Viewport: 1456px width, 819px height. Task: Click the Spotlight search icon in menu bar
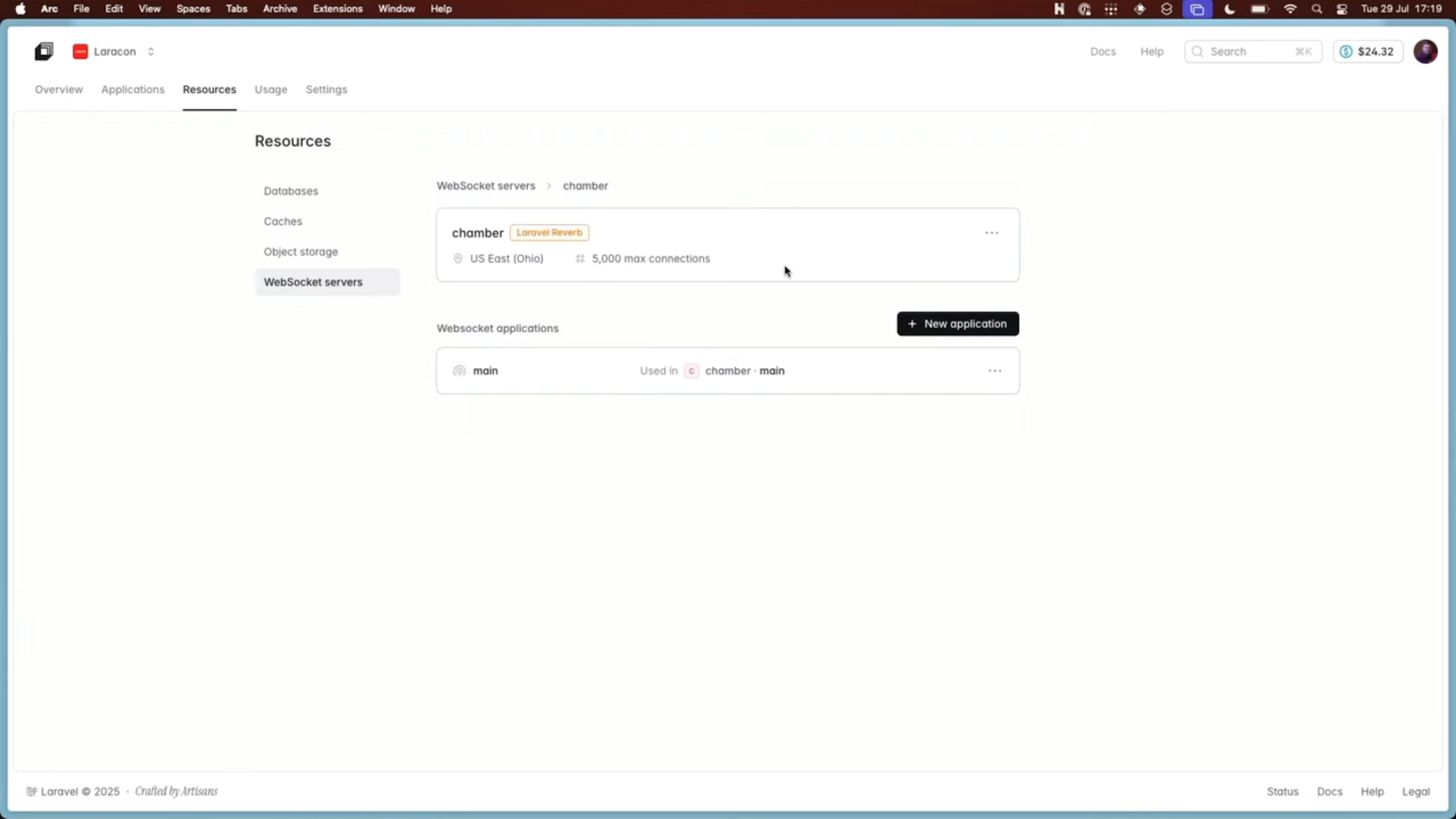[1316, 9]
